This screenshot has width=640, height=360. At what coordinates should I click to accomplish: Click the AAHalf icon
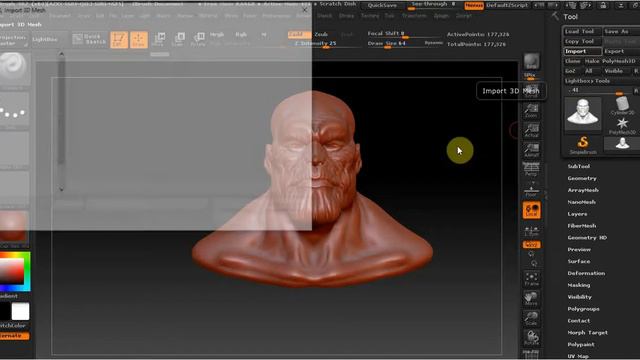tap(531, 149)
